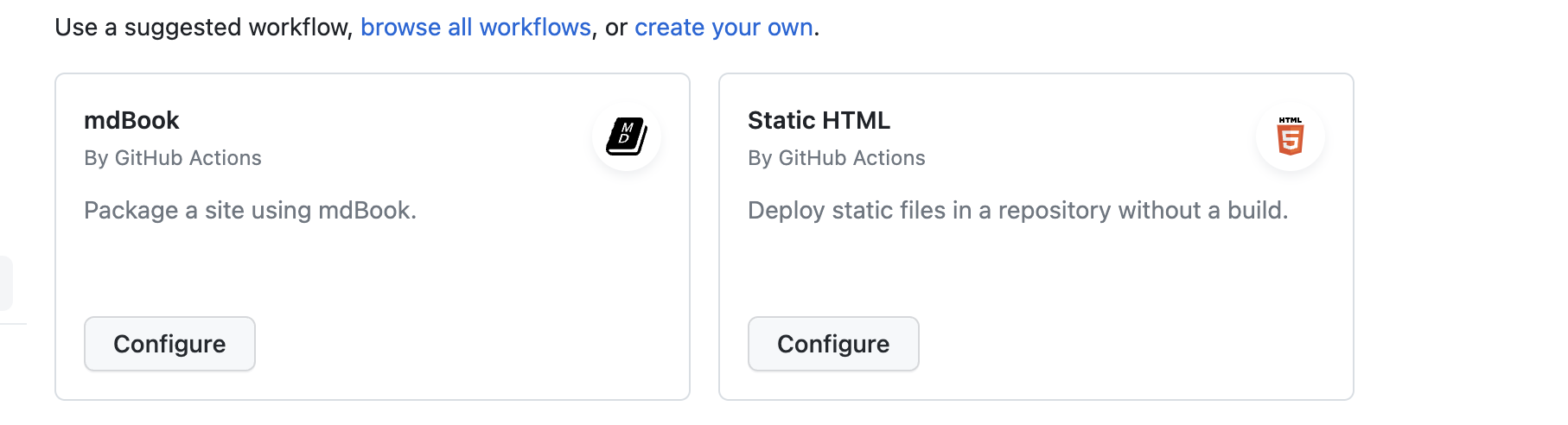Follow the 'create your own' link
1568x425 pixels.
tap(723, 28)
